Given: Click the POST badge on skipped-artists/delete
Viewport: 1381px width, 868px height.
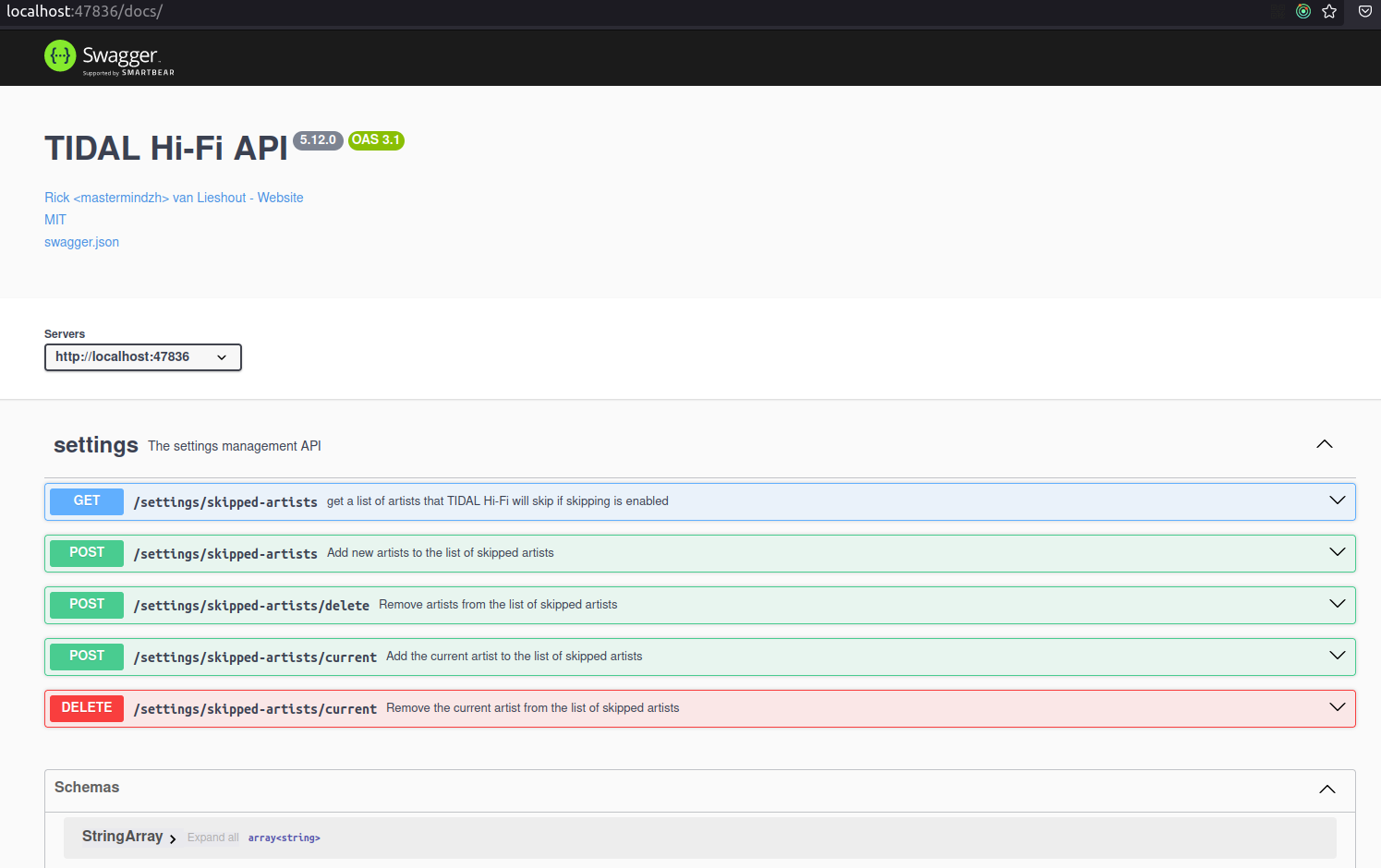Looking at the screenshot, I should 86,605.
